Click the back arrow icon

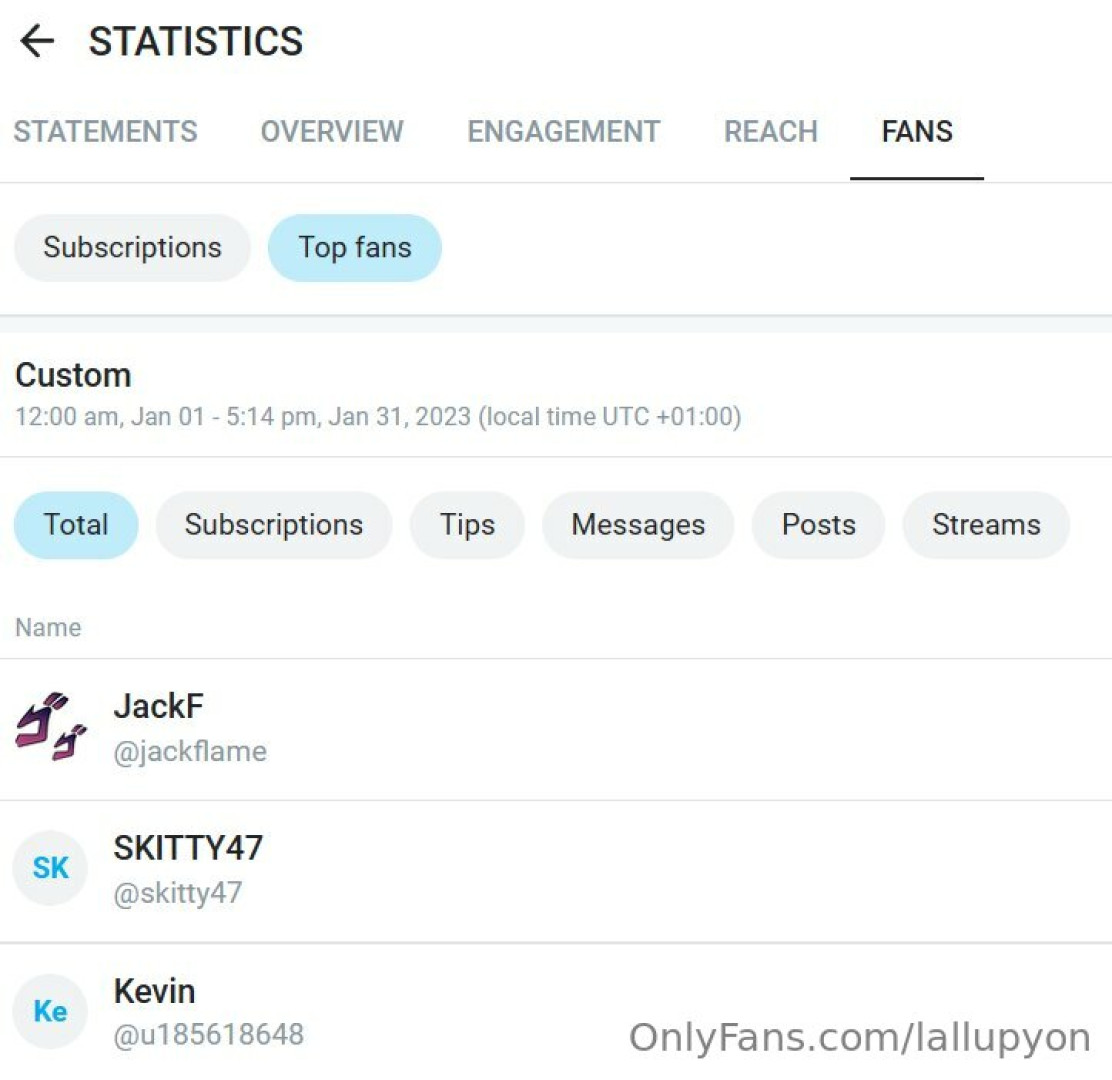pyautogui.click(x=37, y=42)
